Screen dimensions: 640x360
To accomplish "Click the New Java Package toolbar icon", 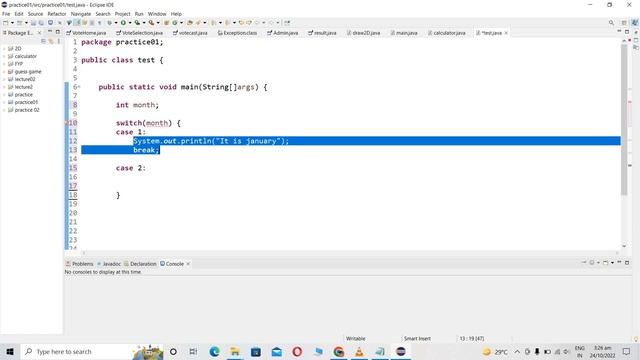I will (167, 22).
